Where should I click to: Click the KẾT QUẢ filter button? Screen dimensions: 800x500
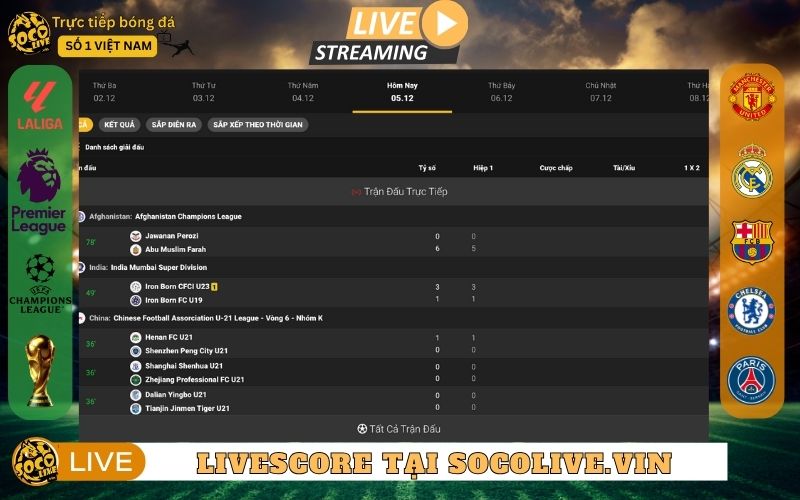(x=119, y=124)
